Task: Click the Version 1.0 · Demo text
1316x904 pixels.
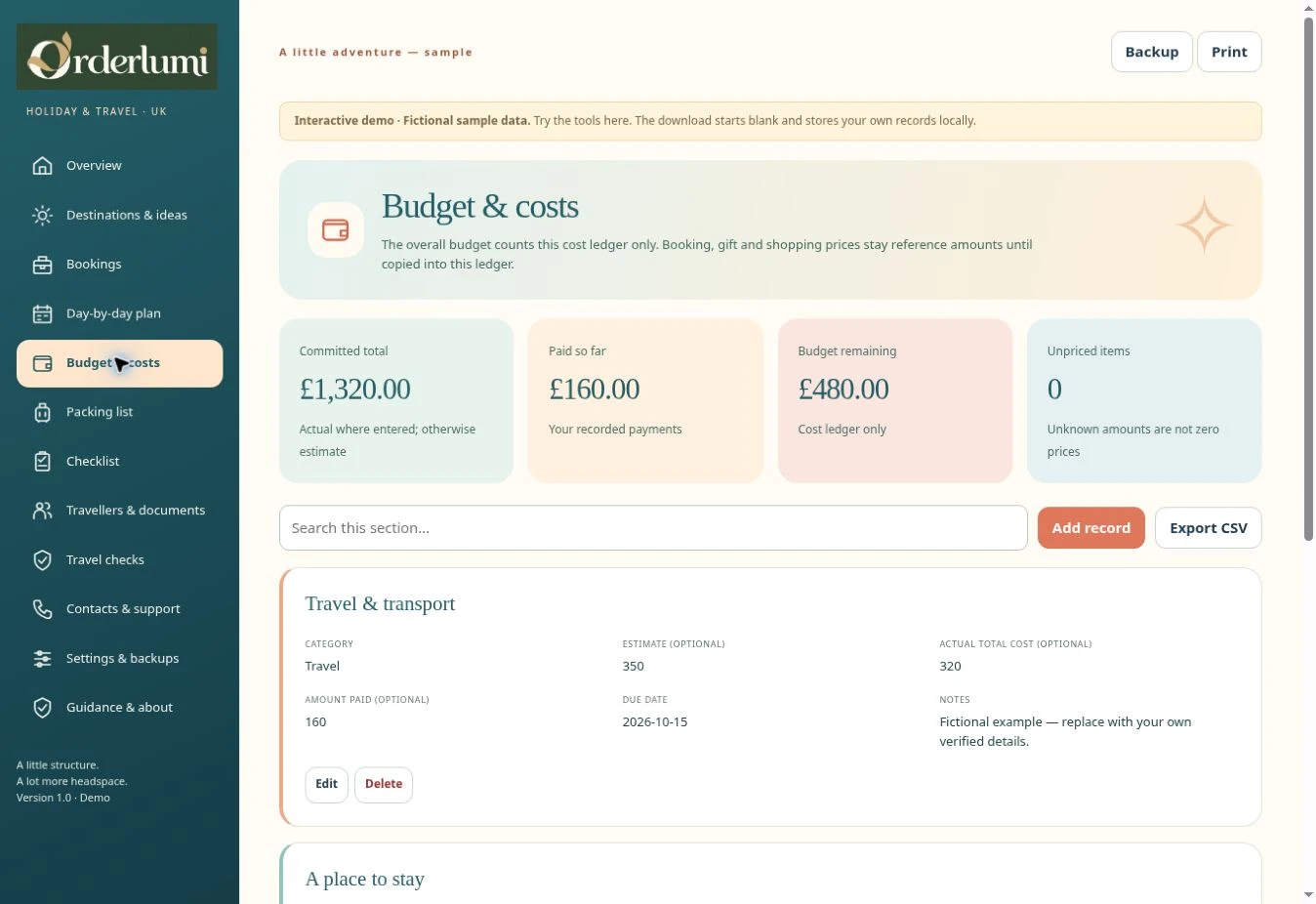Action: click(63, 798)
